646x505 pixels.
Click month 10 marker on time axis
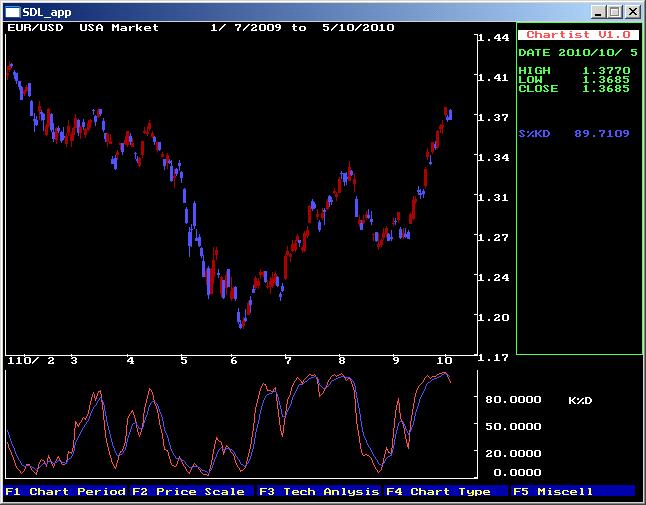point(444,360)
